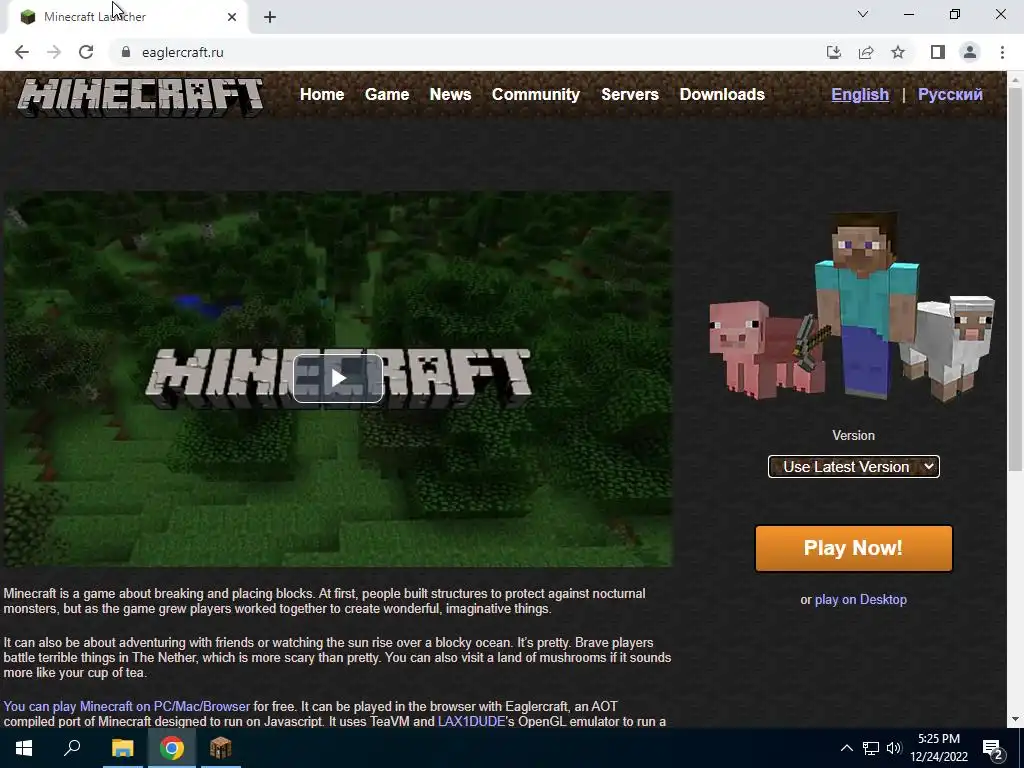The image size is (1024, 768).
Task: Open the Windows Start menu
Action: [x=24, y=748]
